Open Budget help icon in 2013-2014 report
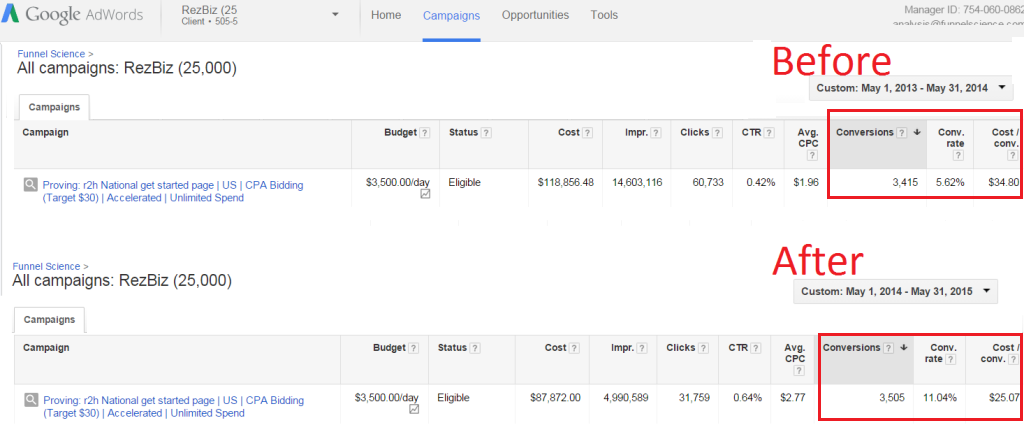The width and height of the screenshot is (1024, 425). point(424,133)
